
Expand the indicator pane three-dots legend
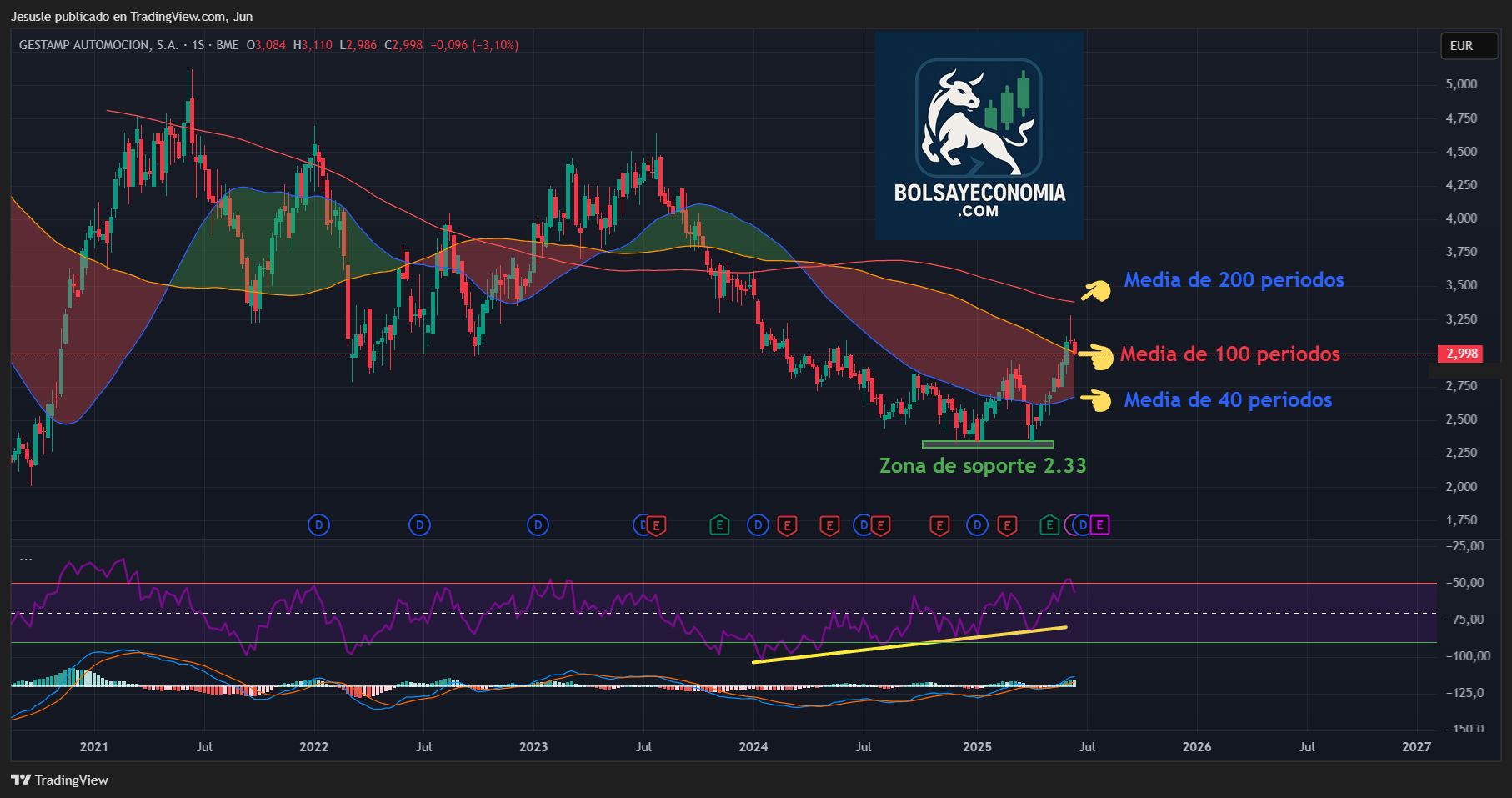[x=26, y=559]
